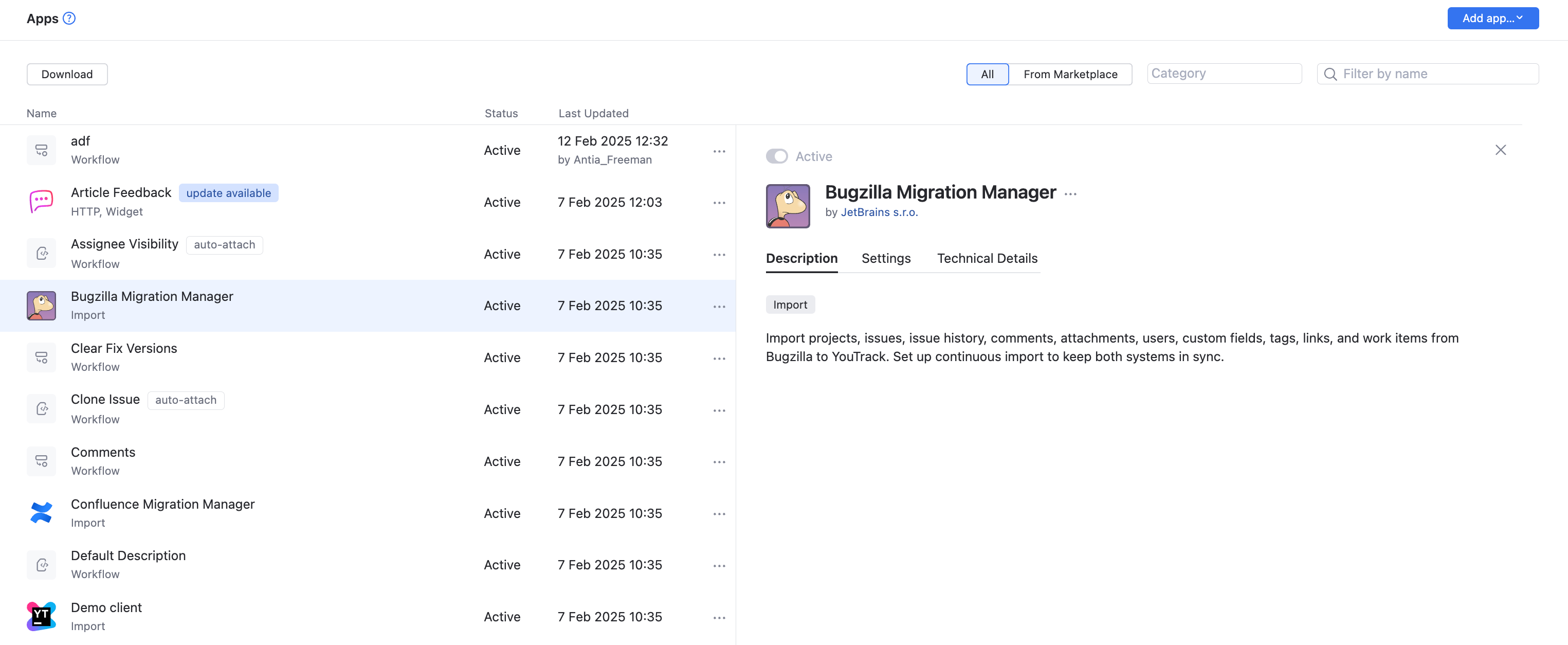Click the update available badge on Article Feedback
The width and height of the screenshot is (1568, 645).
tap(228, 192)
